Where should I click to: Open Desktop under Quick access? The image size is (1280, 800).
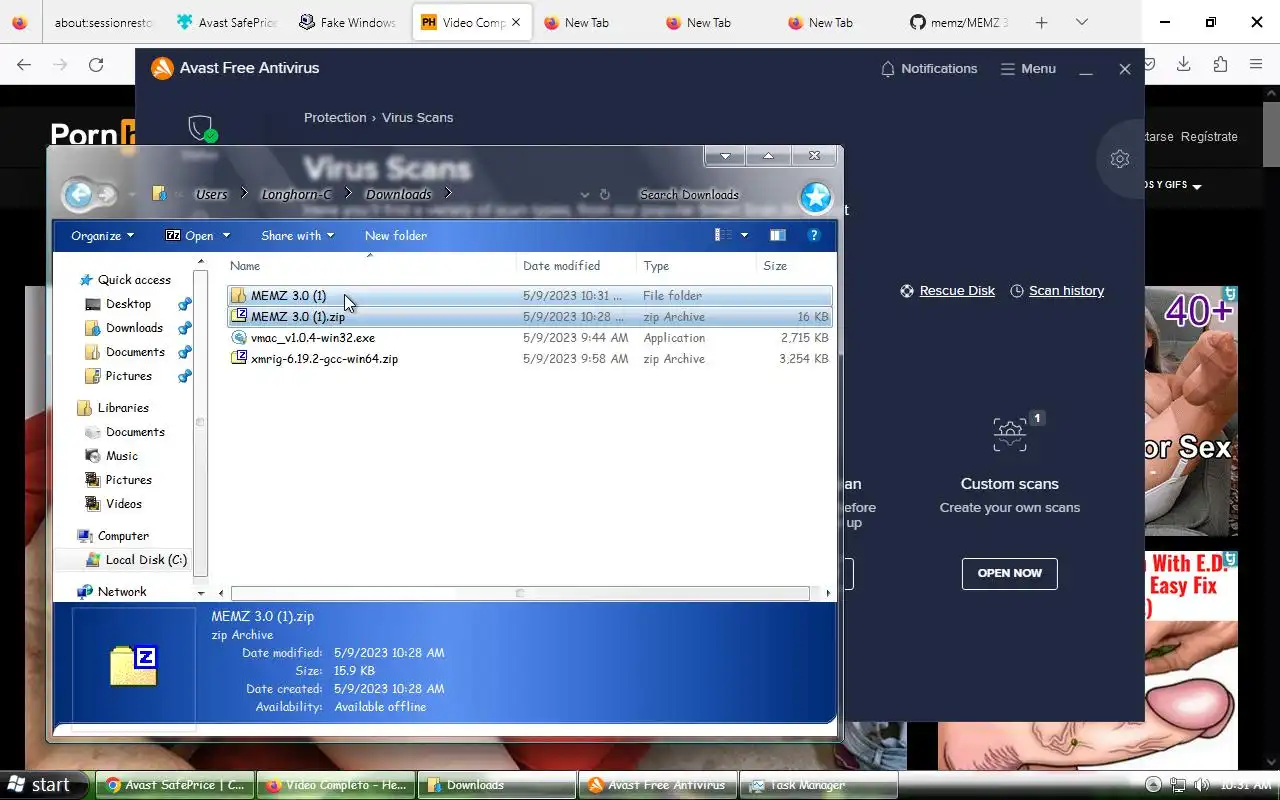(x=128, y=304)
